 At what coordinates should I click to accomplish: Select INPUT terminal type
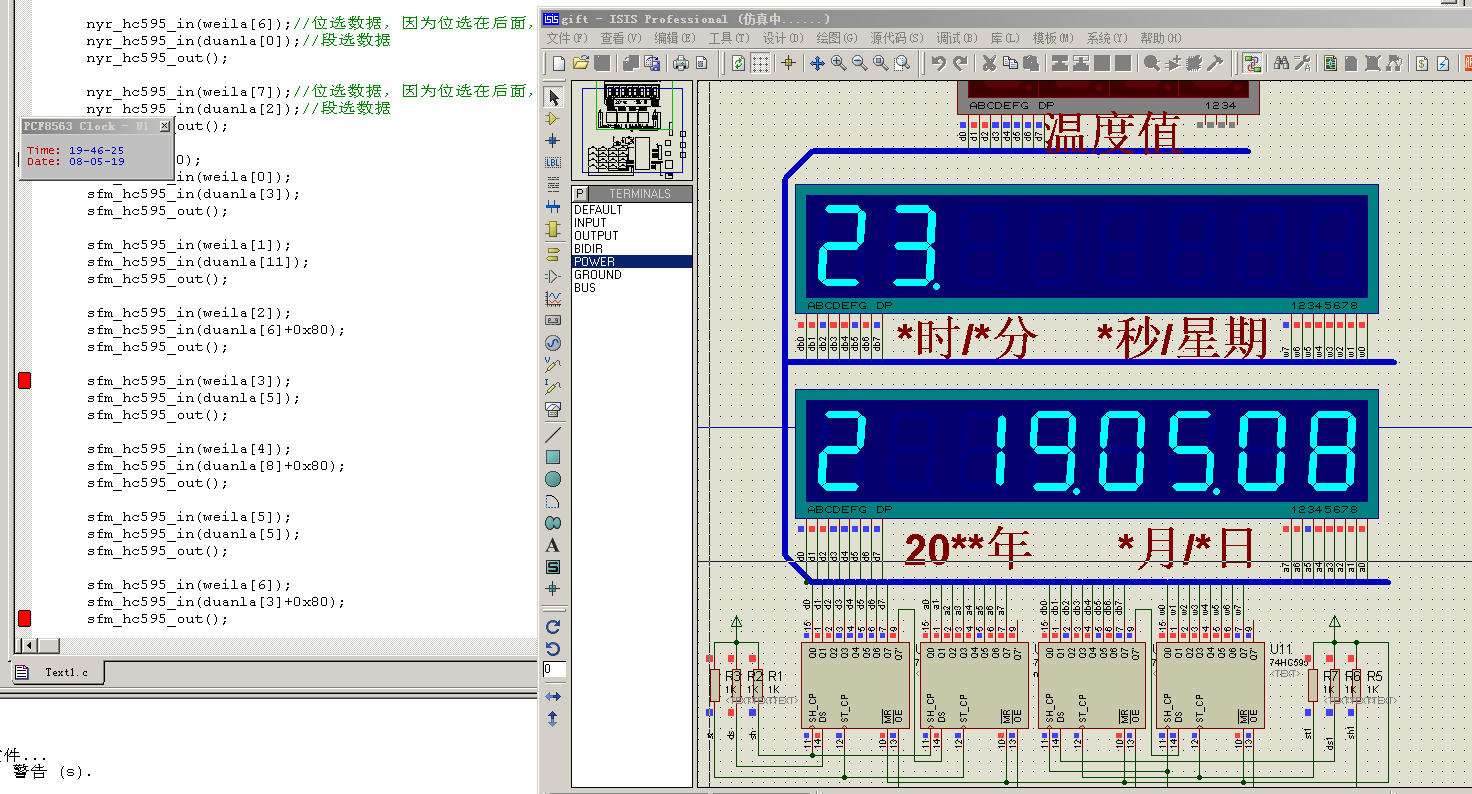632,223
